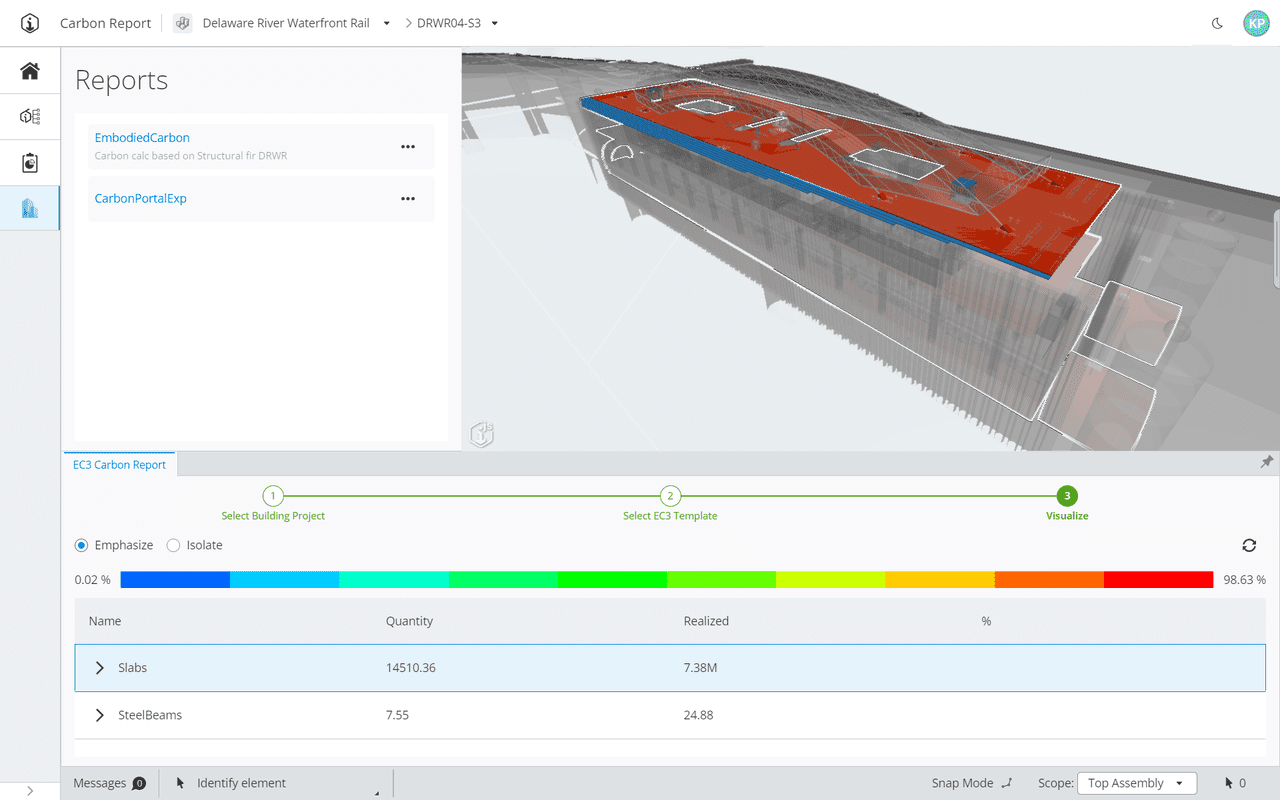The height and width of the screenshot is (800, 1280).
Task: Expand the Slabs row
Action: click(98, 667)
